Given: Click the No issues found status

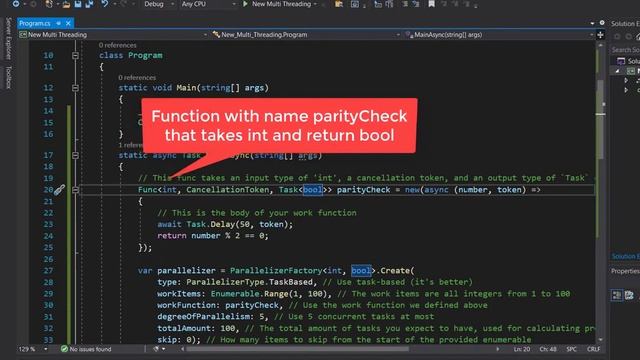Looking at the screenshot, I should [90, 349].
